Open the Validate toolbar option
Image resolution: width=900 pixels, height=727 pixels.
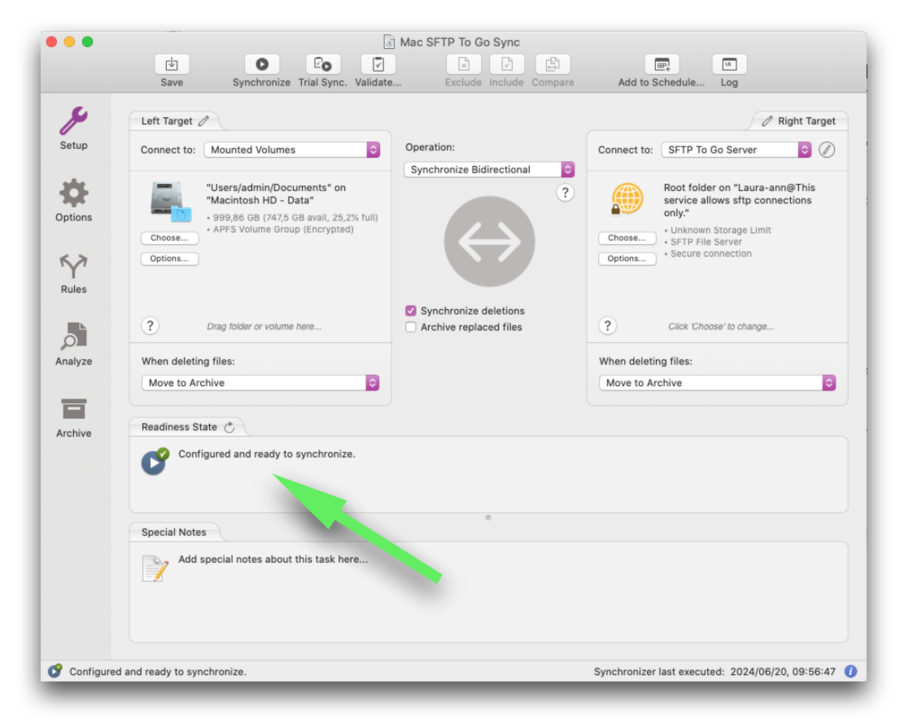tap(378, 64)
